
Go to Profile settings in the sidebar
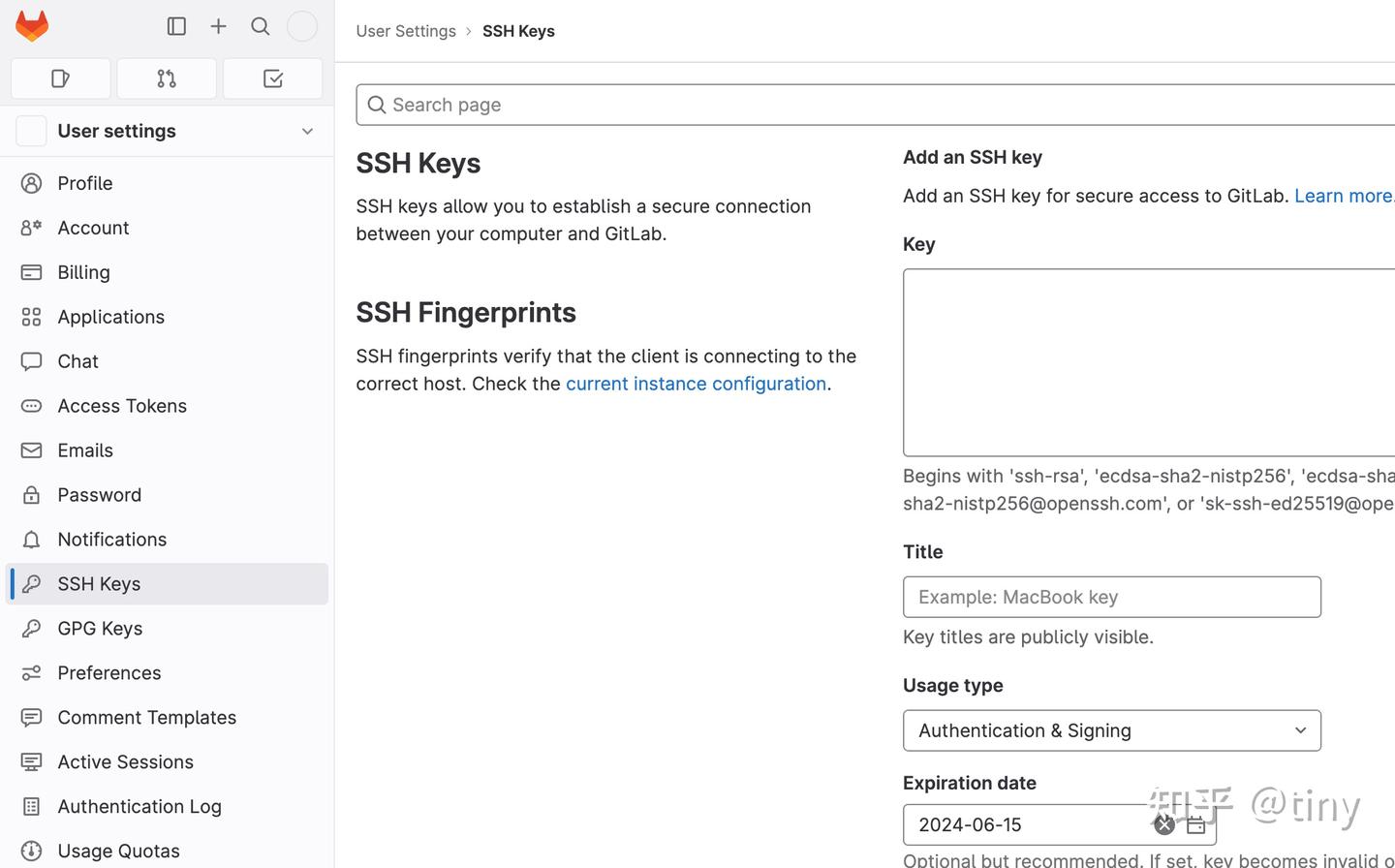[x=85, y=183]
